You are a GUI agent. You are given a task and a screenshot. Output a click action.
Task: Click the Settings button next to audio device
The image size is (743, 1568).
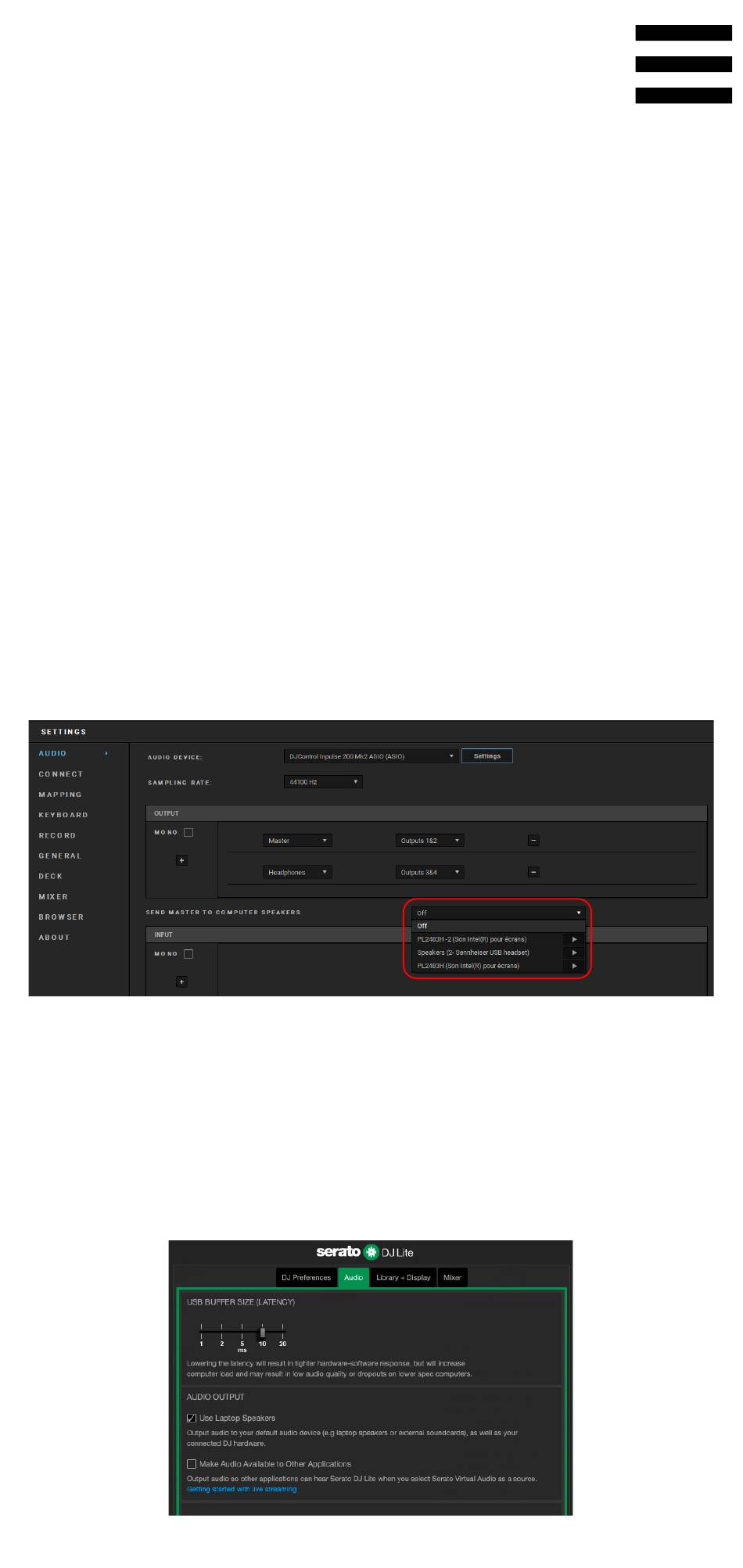pos(486,756)
